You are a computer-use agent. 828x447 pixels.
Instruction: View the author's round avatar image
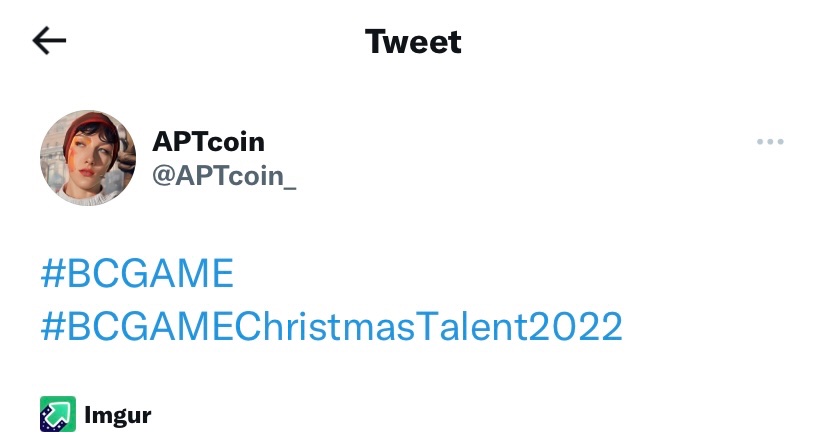pos(88,158)
